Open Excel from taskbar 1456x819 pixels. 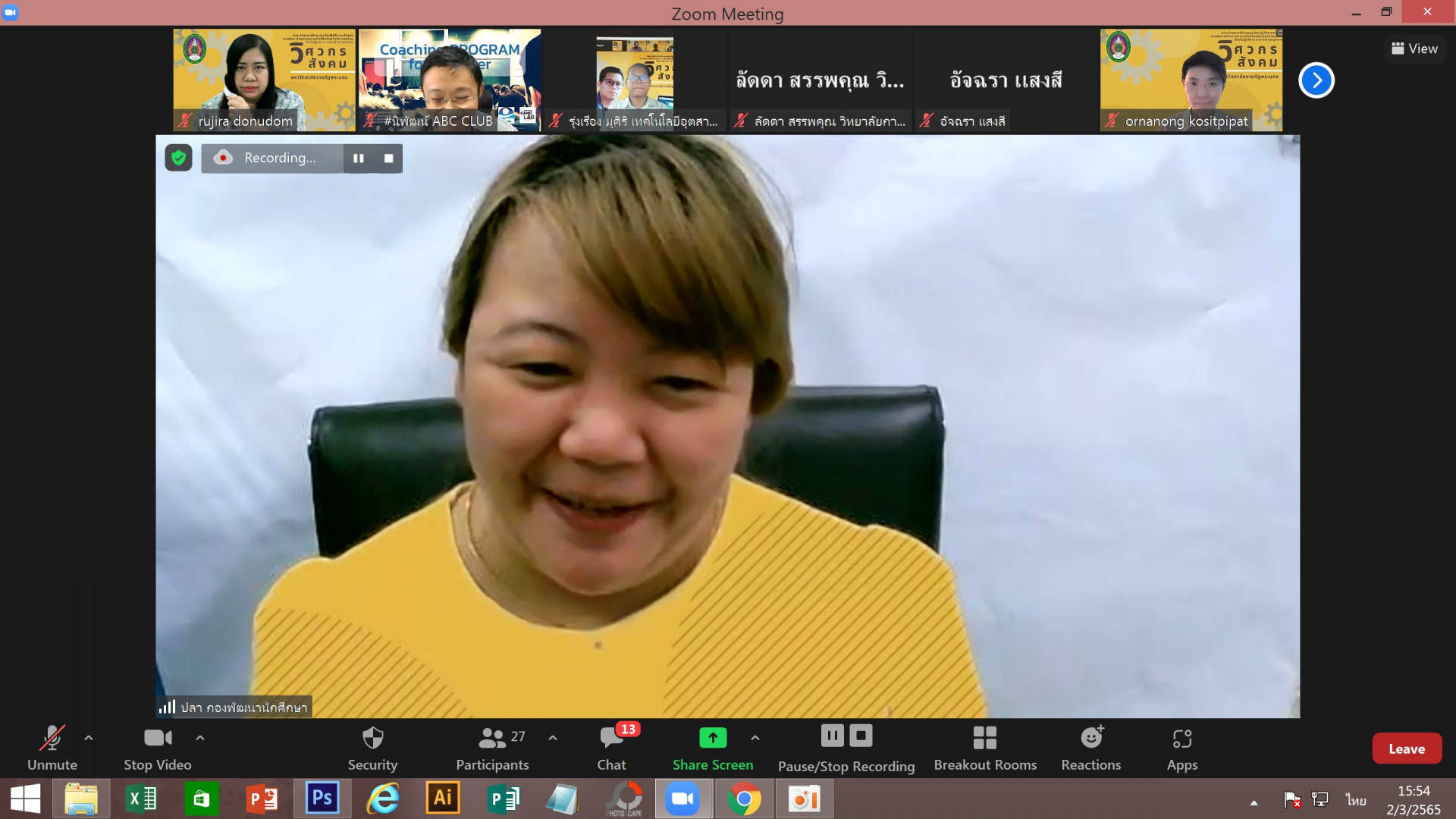[x=141, y=799]
